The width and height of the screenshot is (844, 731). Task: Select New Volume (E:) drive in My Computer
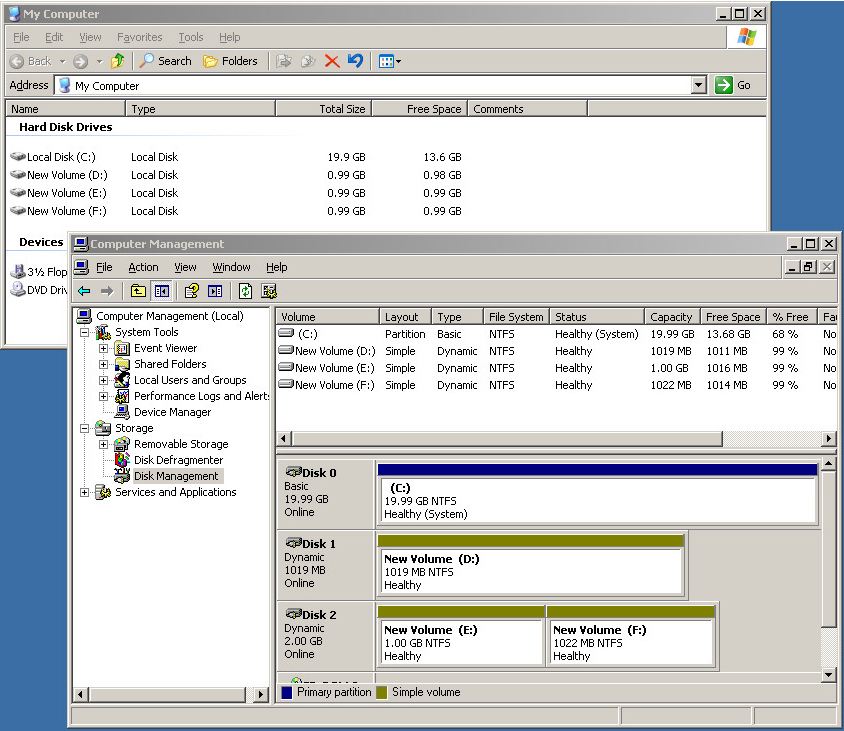click(x=59, y=193)
